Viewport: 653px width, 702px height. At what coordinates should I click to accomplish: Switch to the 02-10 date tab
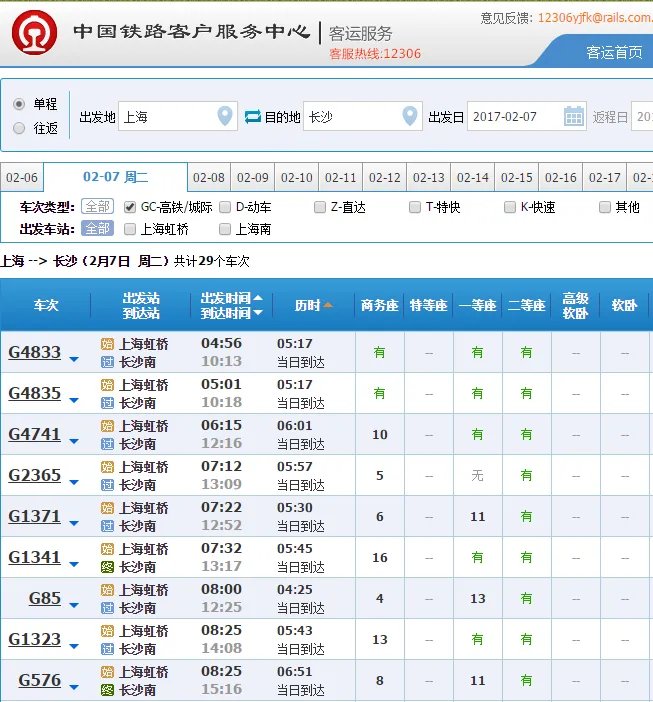(296, 177)
